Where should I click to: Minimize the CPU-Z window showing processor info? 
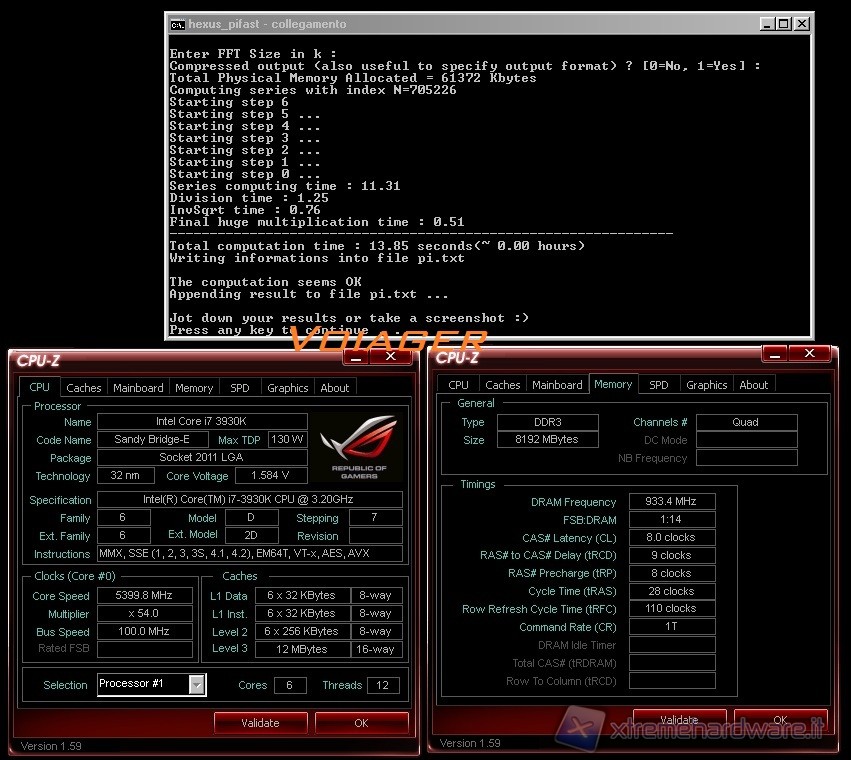point(357,356)
